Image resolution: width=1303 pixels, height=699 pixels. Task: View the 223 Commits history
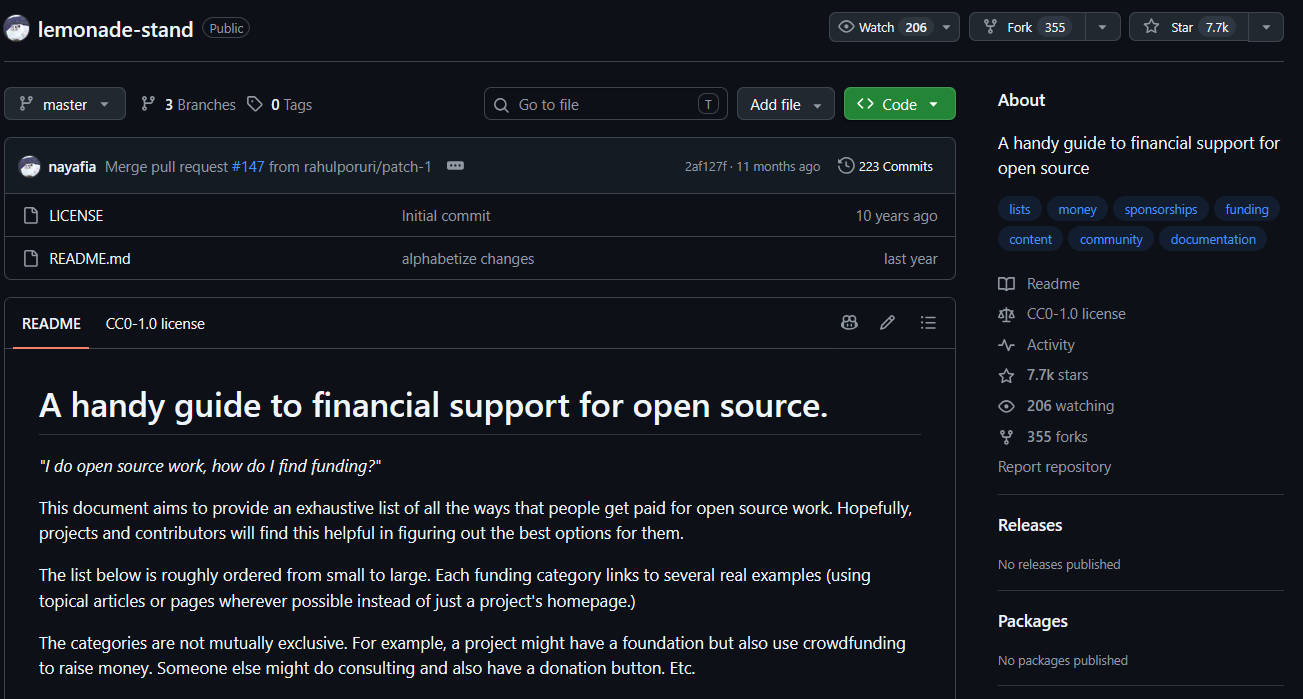886,166
